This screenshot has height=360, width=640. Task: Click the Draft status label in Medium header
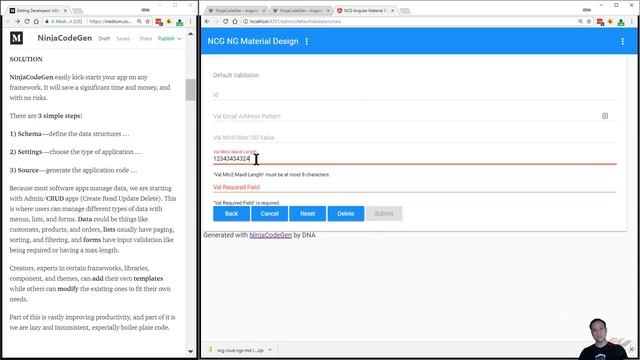pos(104,38)
